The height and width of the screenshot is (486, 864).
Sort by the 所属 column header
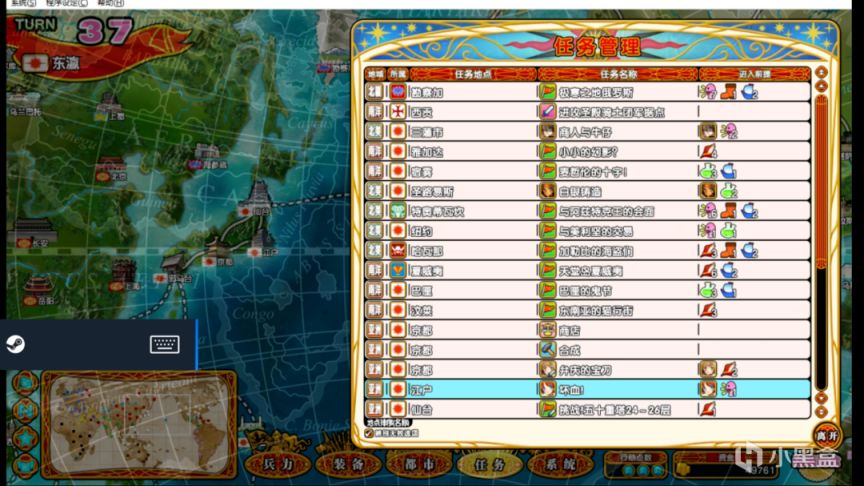coord(397,74)
